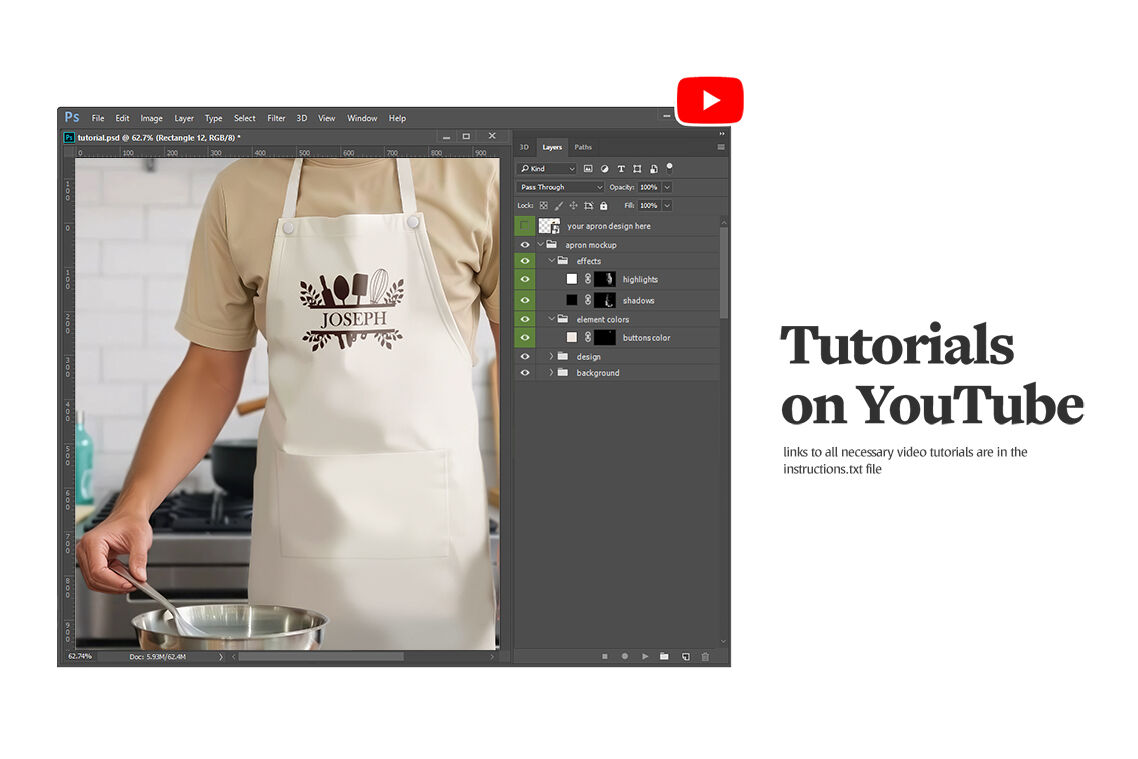Expand the design layer group
This screenshot has height=759, width=1138.
tap(551, 356)
